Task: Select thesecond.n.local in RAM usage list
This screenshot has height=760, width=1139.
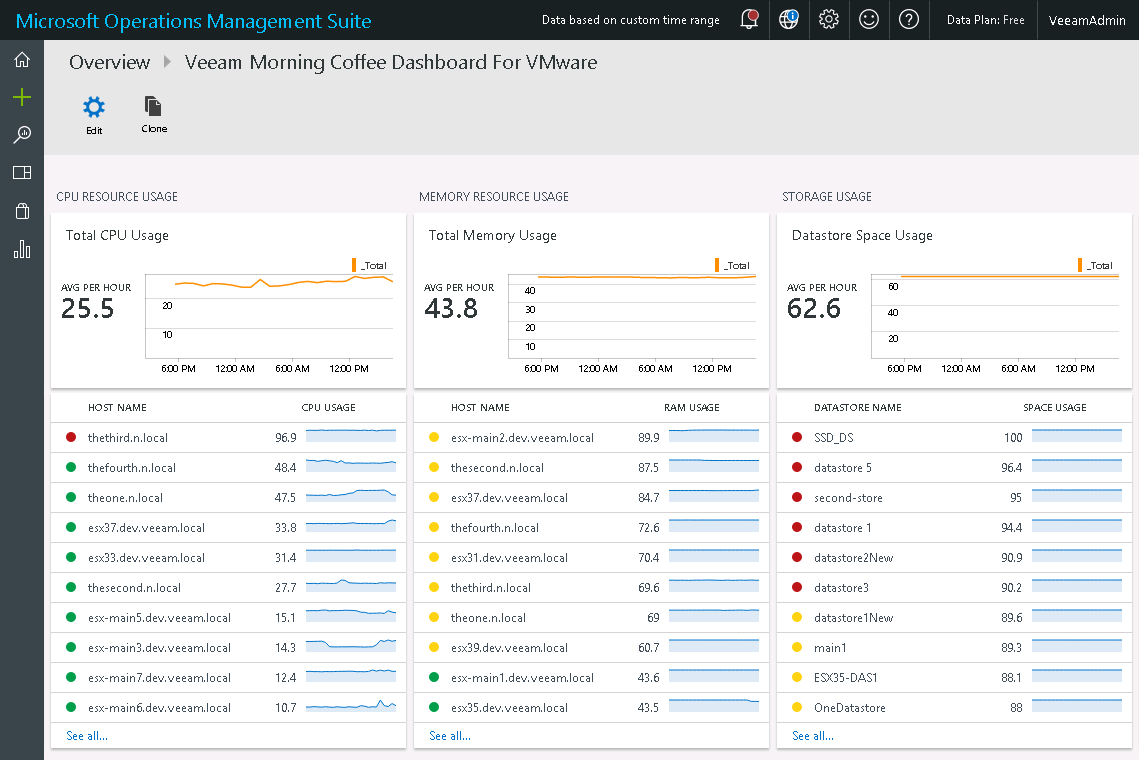Action: [x=591, y=467]
